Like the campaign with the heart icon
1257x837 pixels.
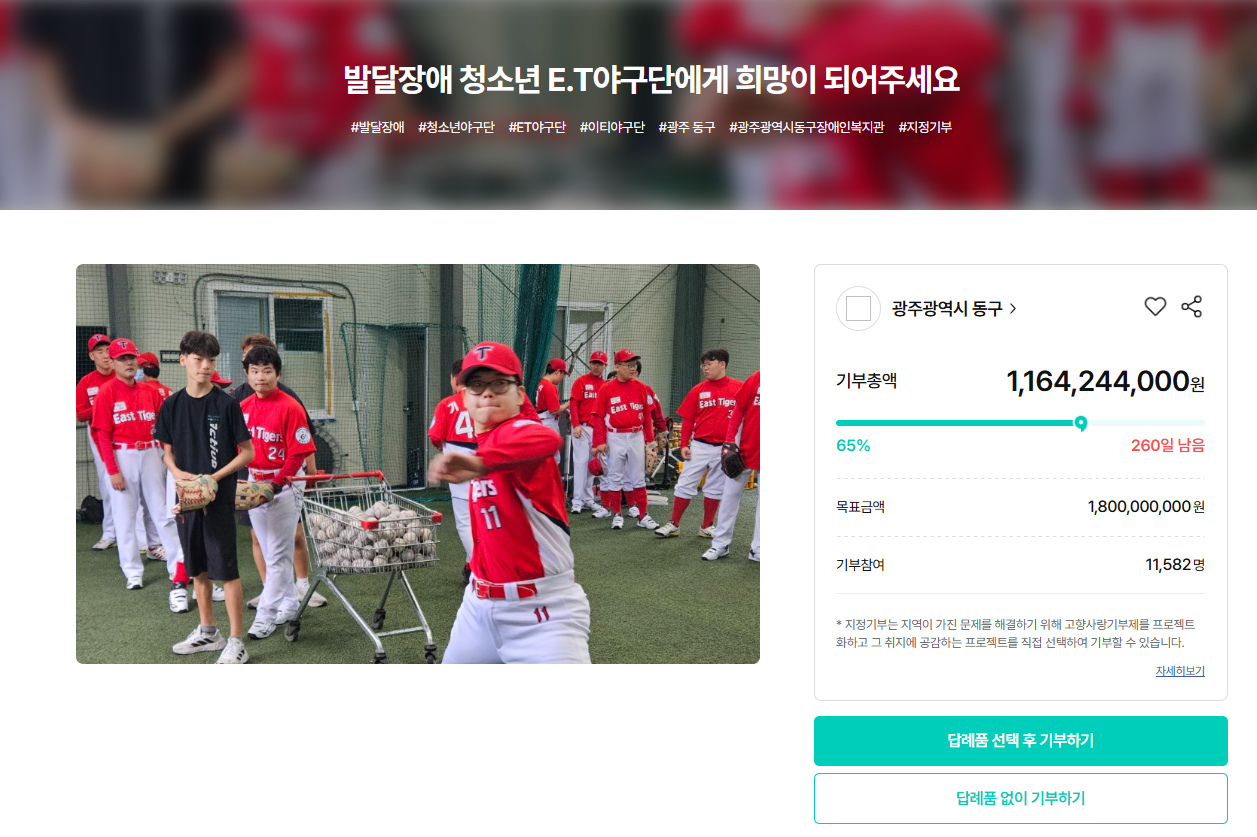click(x=1155, y=307)
